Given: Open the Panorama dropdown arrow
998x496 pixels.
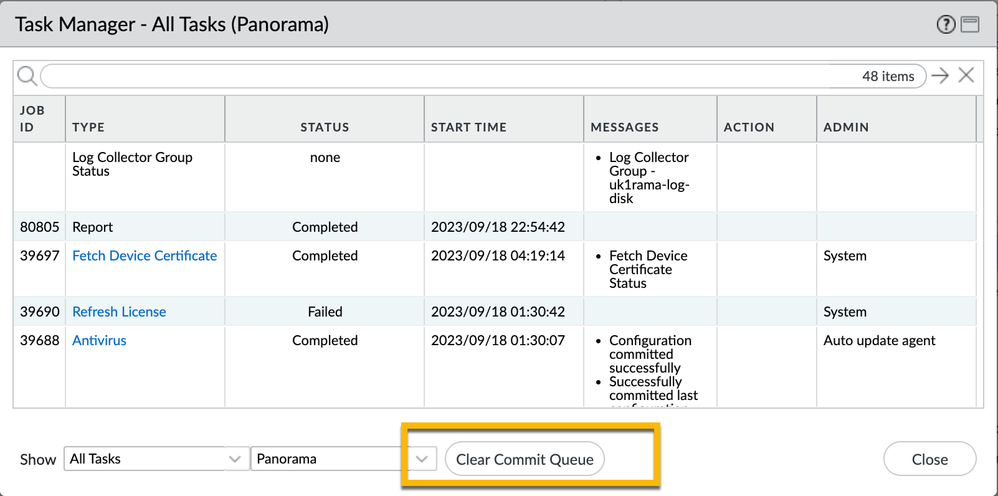Looking at the screenshot, I should [x=423, y=459].
